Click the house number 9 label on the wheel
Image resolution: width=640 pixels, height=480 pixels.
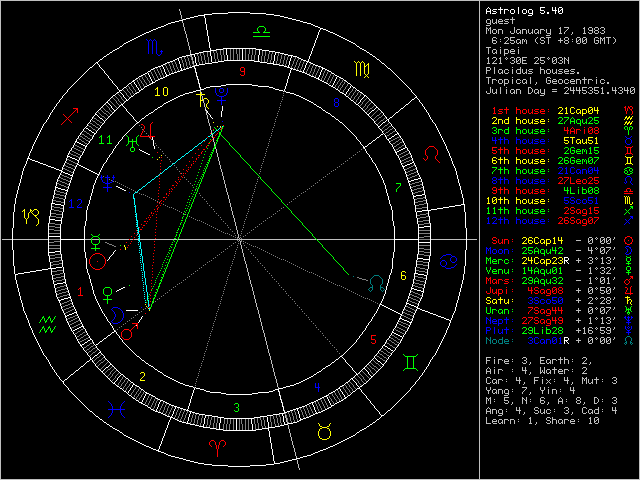[241, 72]
